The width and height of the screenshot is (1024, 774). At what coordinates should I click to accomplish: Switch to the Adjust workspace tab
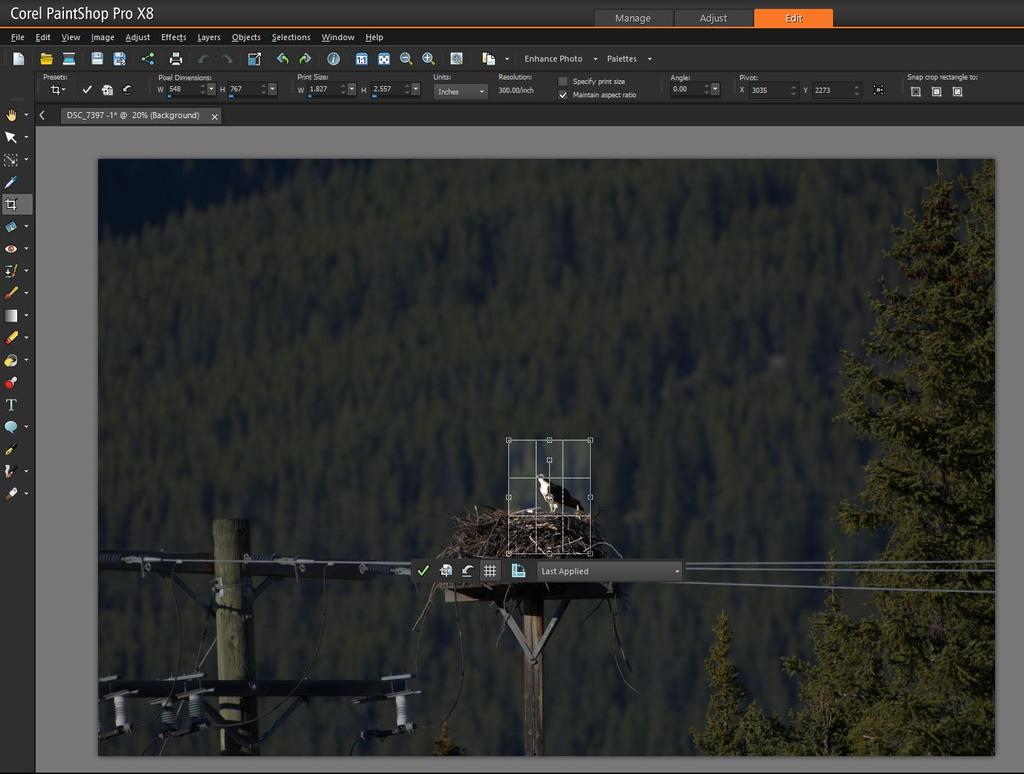[713, 18]
